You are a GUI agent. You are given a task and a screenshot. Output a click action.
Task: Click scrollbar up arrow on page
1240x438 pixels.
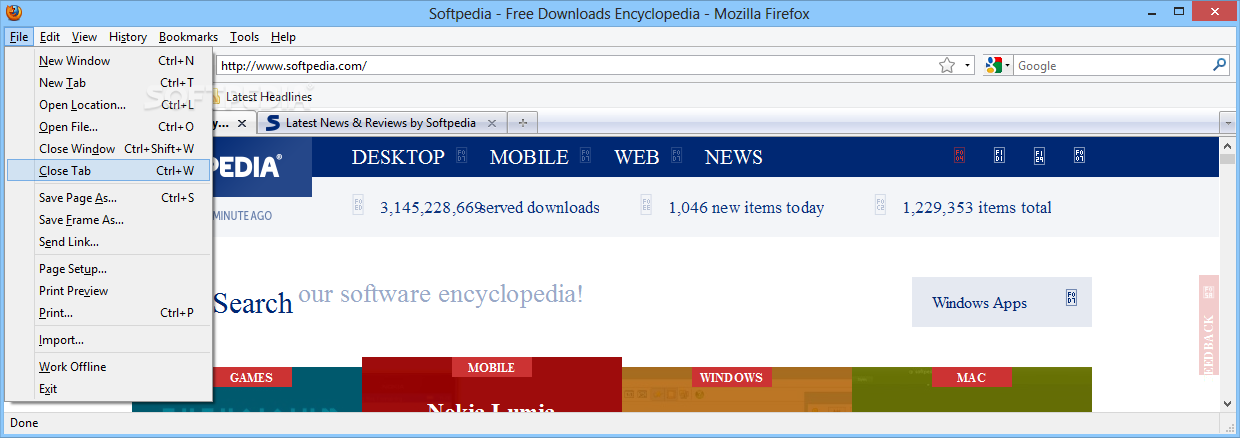click(x=1230, y=146)
